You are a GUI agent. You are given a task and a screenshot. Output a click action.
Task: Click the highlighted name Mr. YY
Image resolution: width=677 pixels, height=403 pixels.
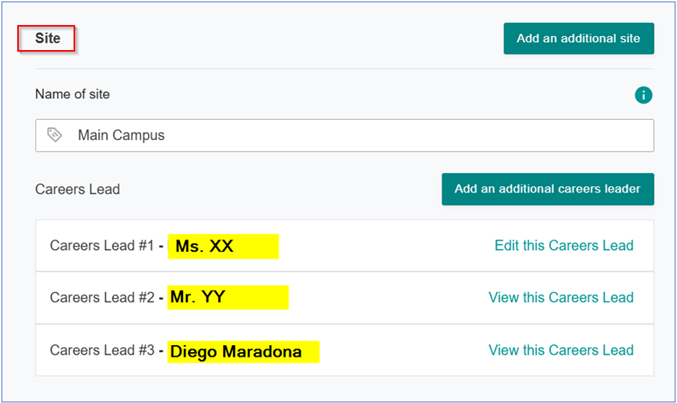(198, 297)
